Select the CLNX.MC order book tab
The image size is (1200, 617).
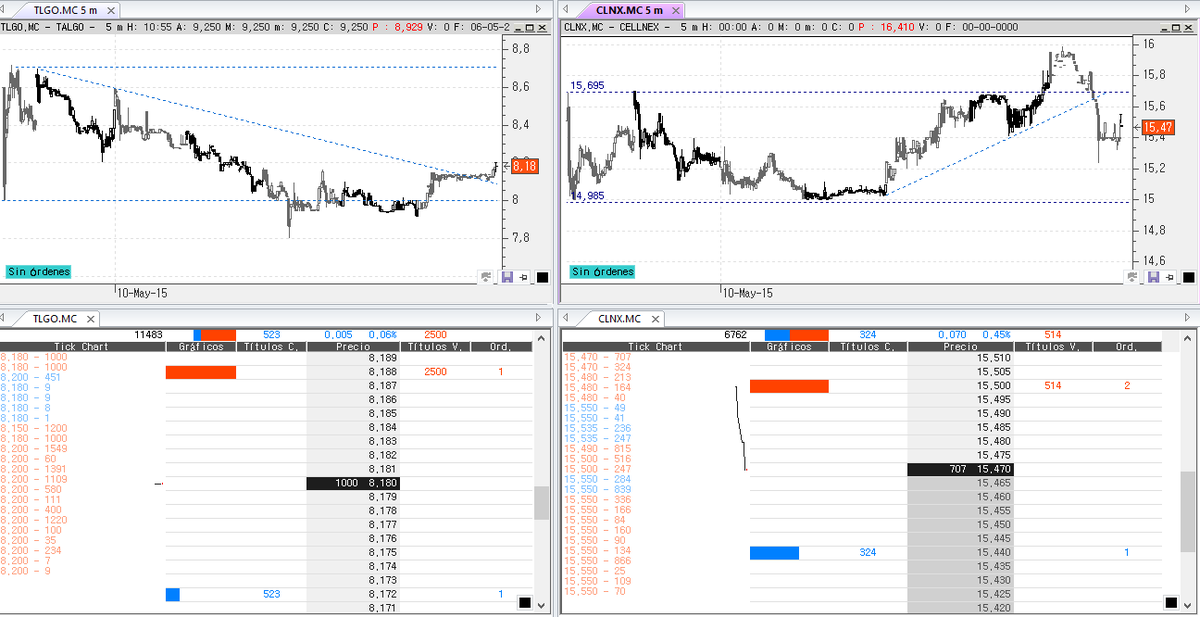[x=620, y=319]
